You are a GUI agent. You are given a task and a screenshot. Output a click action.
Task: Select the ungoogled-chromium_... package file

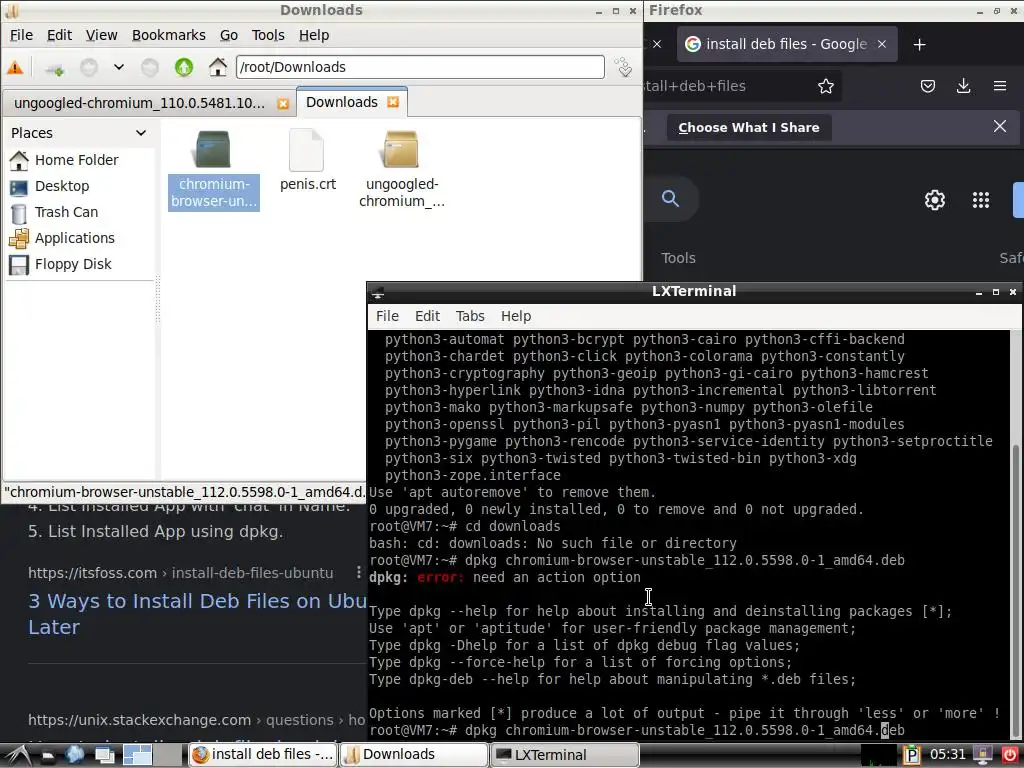point(401,170)
